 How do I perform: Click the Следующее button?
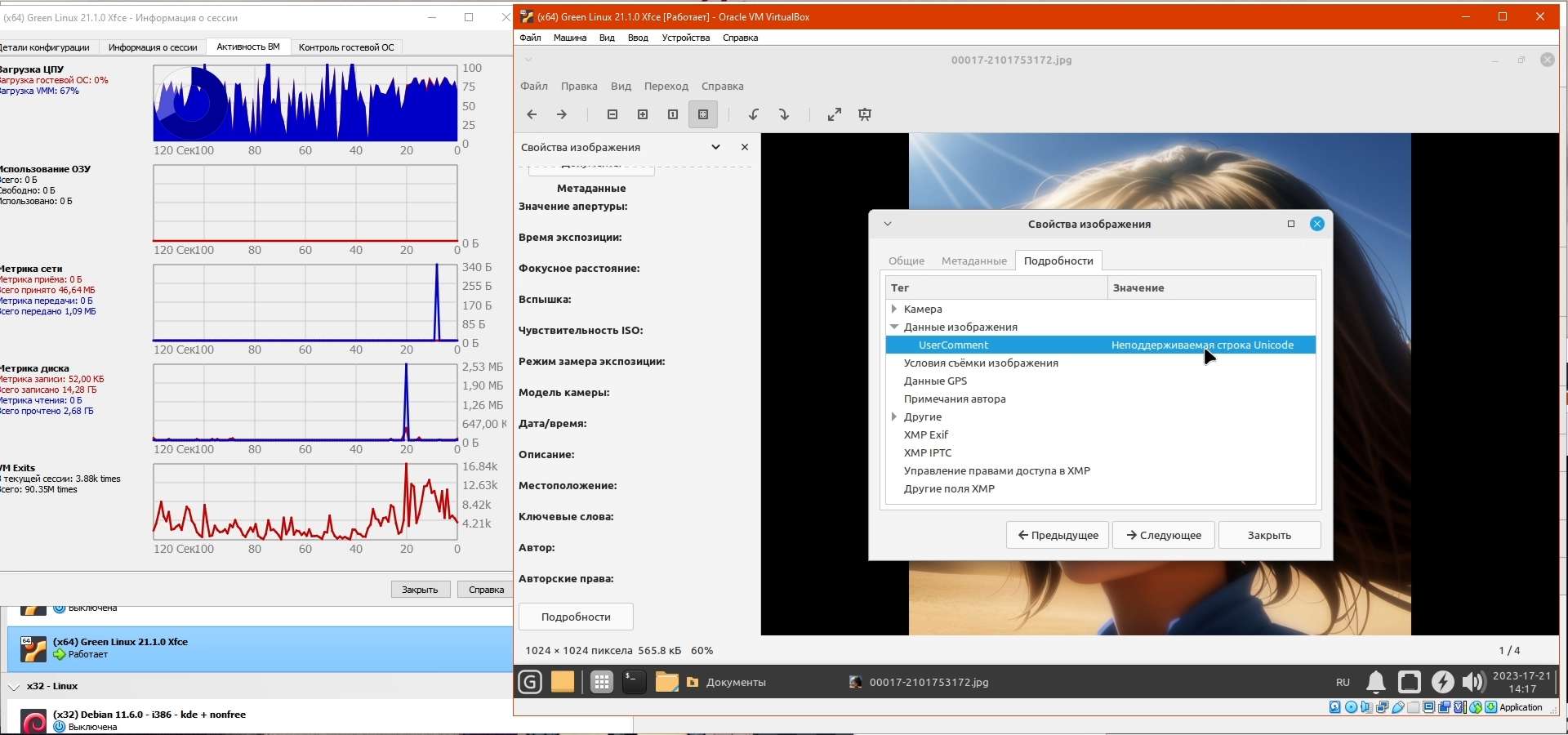pyautogui.click(x=1163, y=535)
